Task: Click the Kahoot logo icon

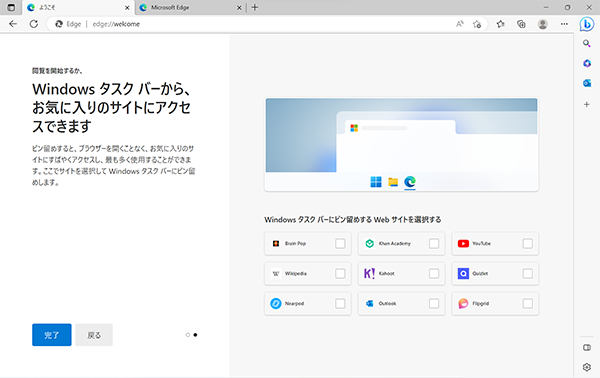Action: [x=369, y=273]
